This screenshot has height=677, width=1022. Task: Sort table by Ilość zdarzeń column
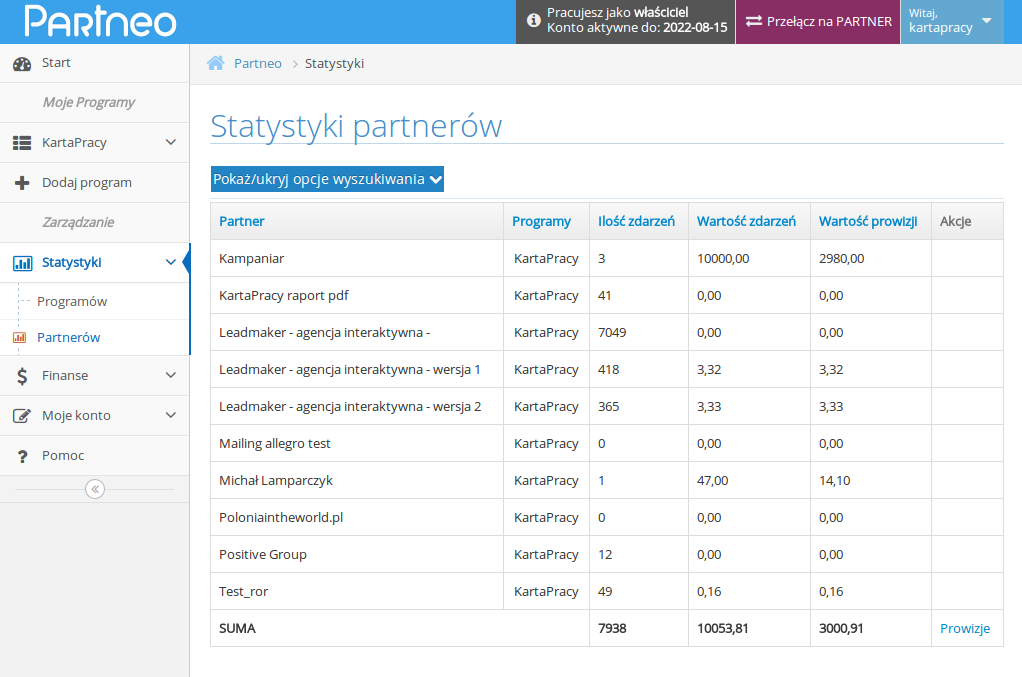coord(636,221)
